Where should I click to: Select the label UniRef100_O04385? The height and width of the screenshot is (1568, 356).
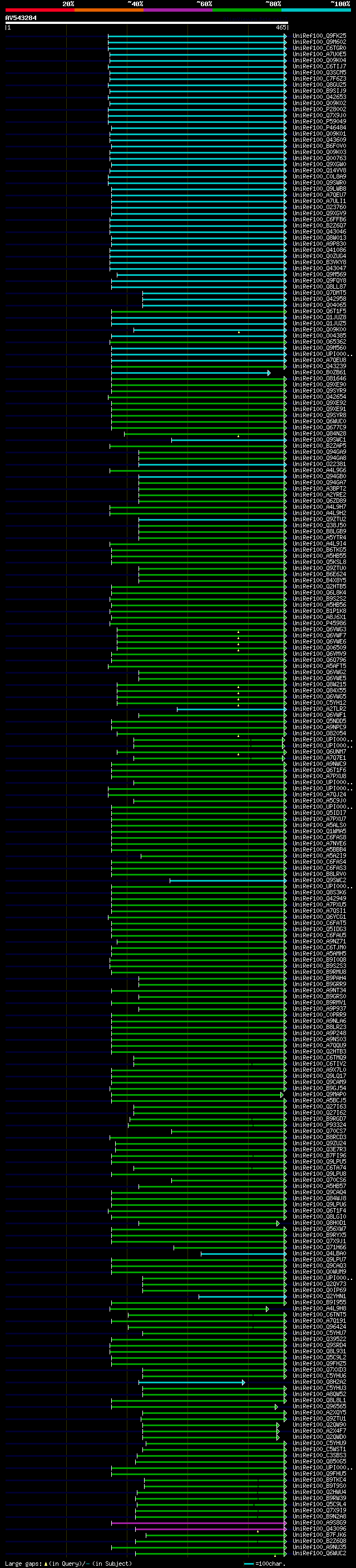(x=319, y=336)
